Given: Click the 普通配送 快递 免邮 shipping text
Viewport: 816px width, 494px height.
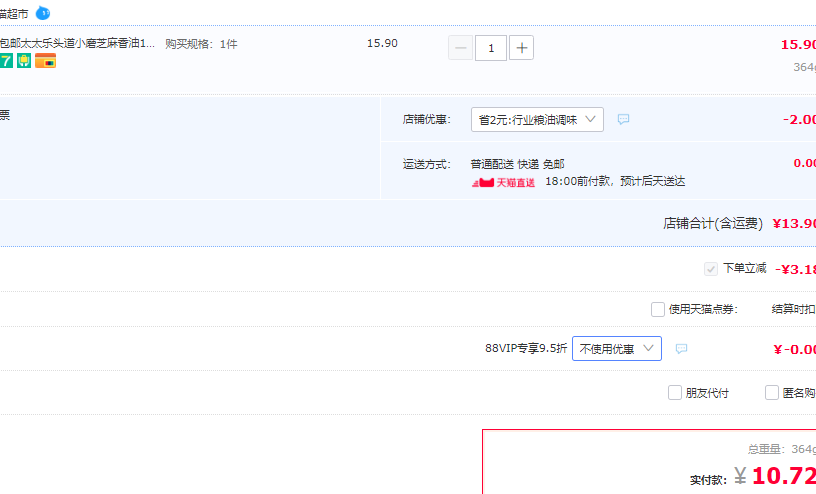Looking at the screenshot, I should pyautogui.click(x=517, y=164).
